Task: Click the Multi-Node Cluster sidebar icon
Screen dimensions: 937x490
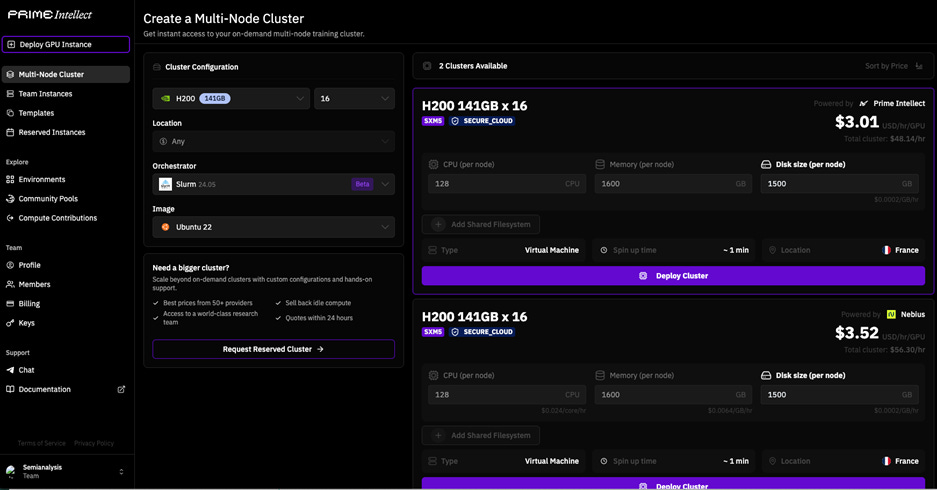Action: coord(10,75)
